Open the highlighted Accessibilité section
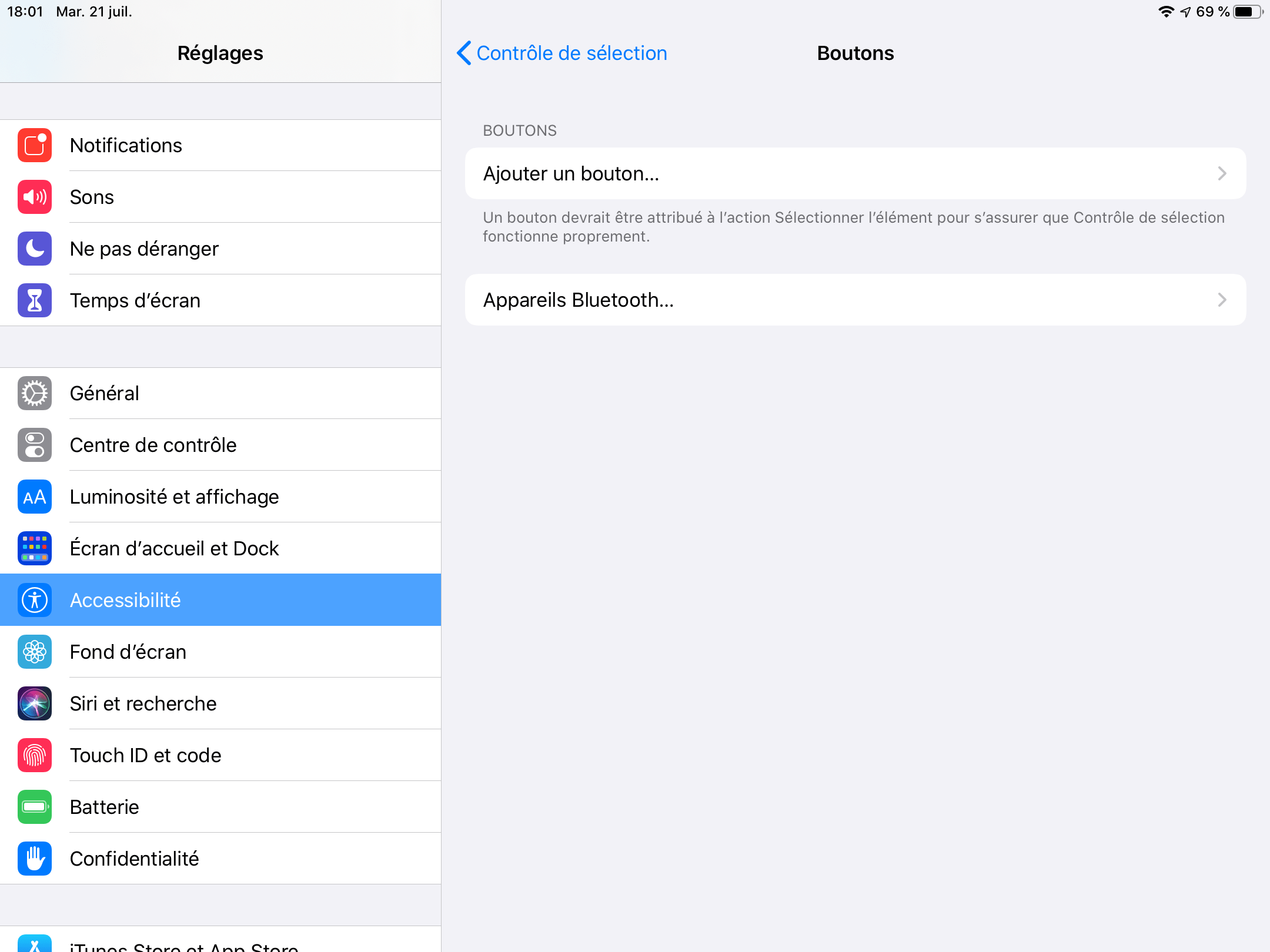The image size is (1270, 952). 220,600
